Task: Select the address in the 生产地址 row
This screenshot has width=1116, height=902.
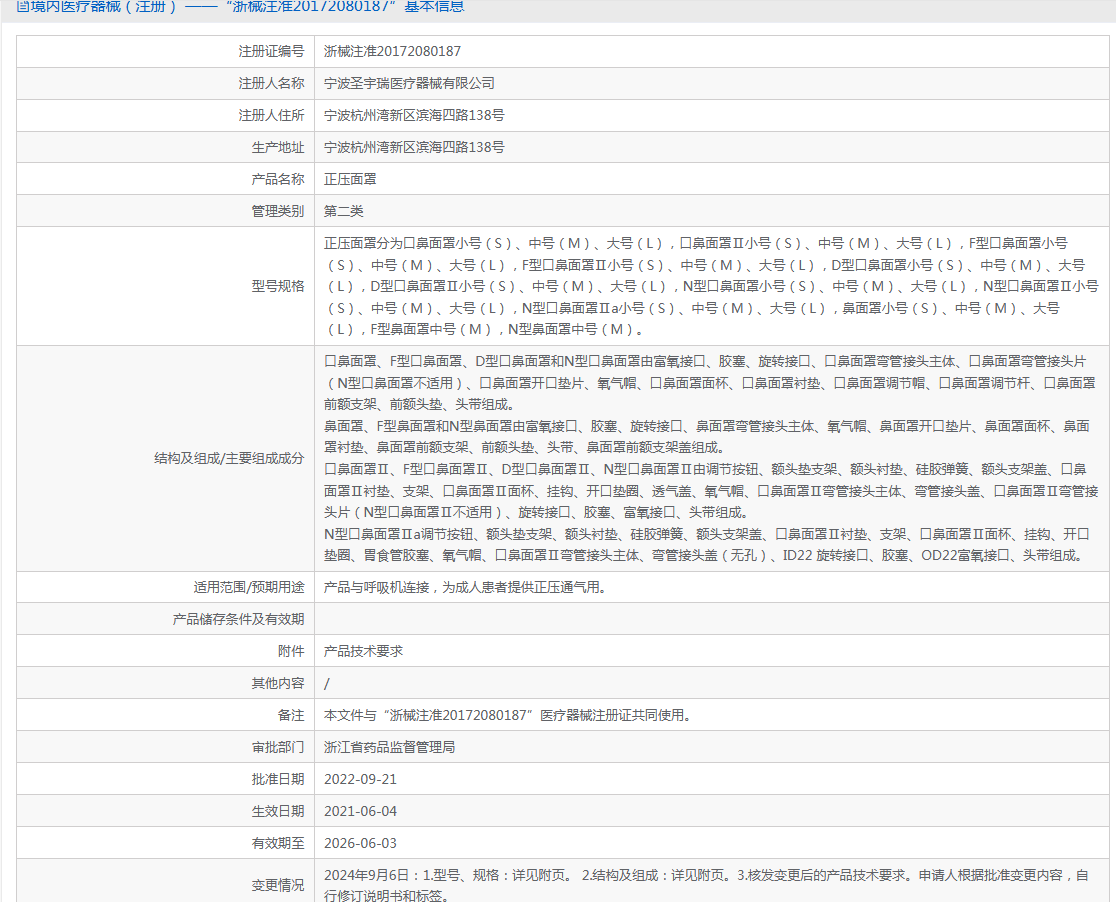Action: click(414, 147)
